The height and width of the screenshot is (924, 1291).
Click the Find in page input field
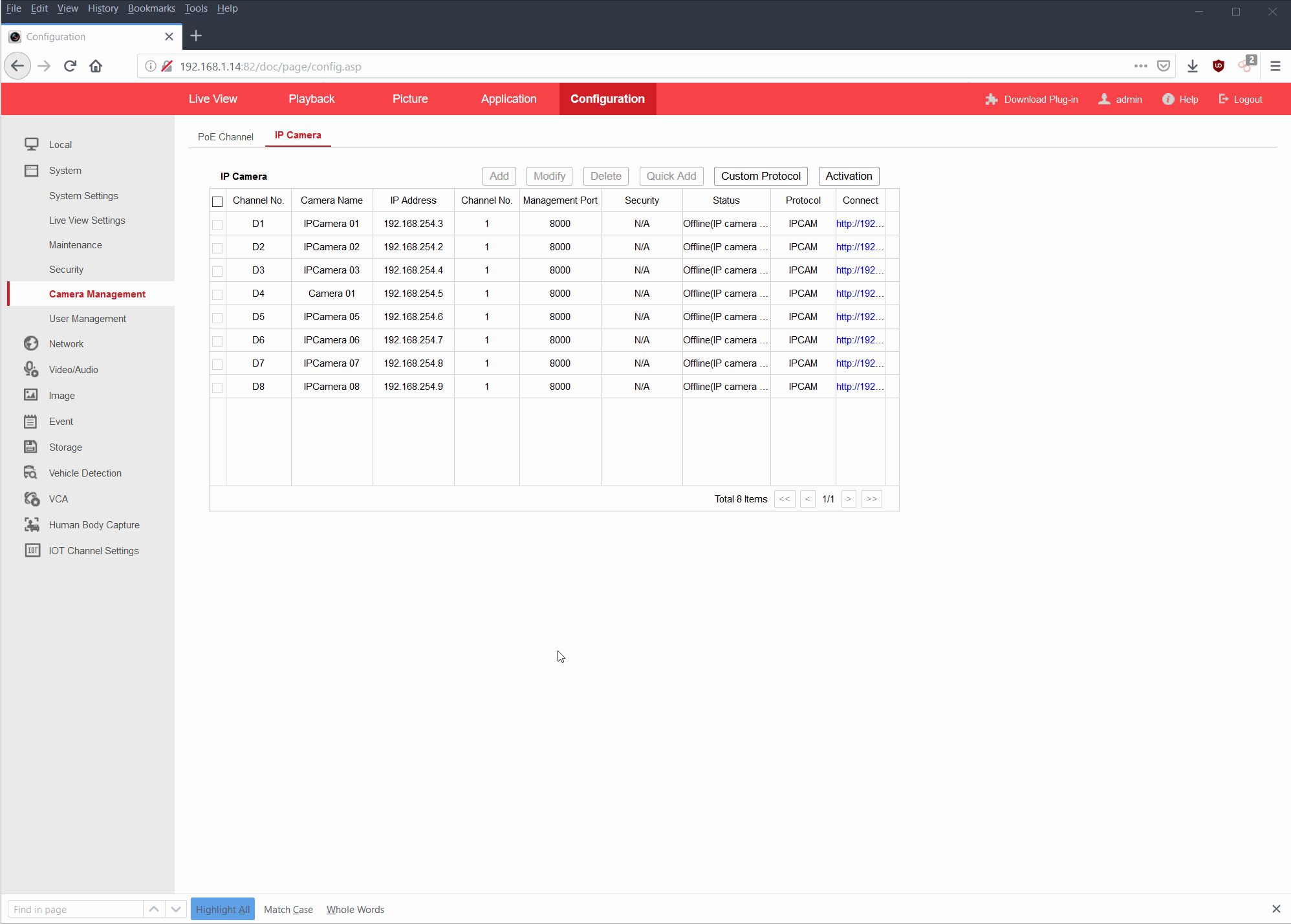pyautogui.click(x=75, y=909)
